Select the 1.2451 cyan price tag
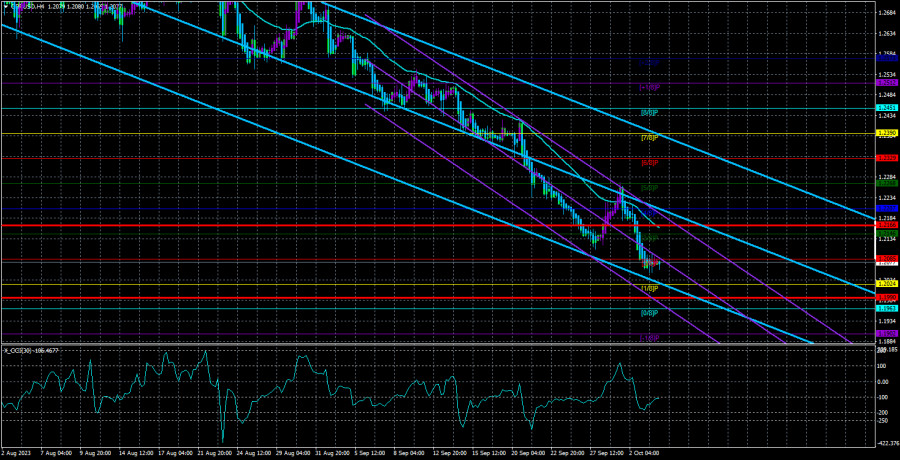 pos(885,108)
